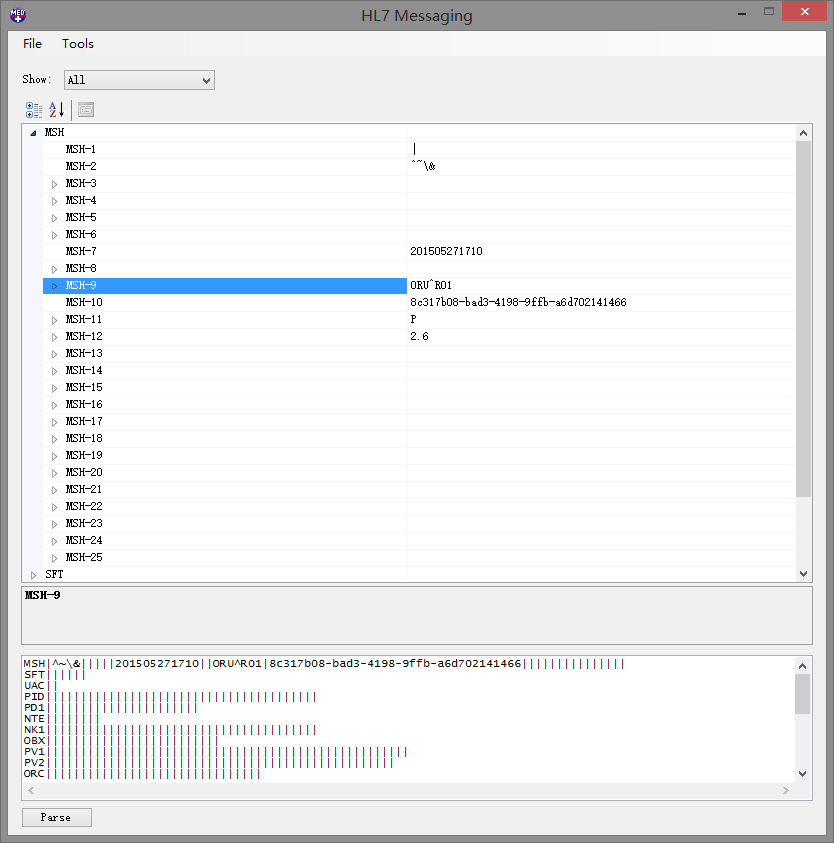Click the Property Pages icon
The width and height of the screenshot is (834, 843).
86,109
